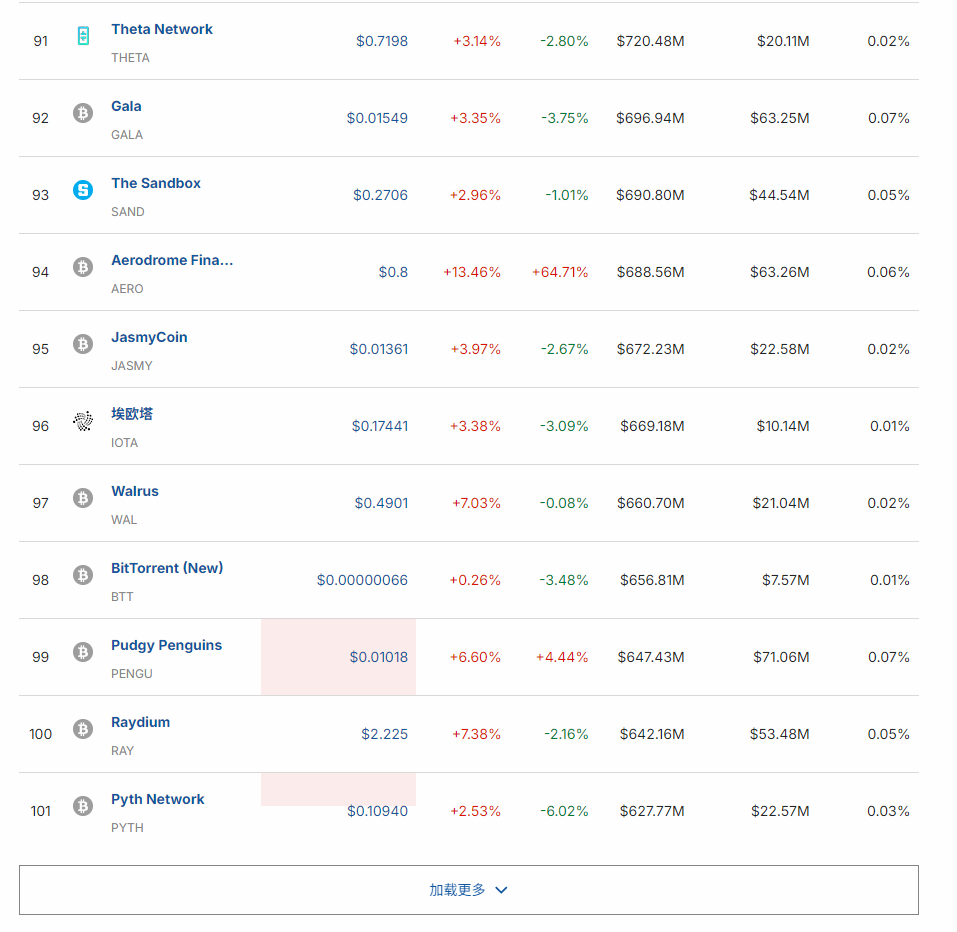Click BitTorrent price $0.00000066
Viewport: 957px width, 932px height.
coord(363,580)
